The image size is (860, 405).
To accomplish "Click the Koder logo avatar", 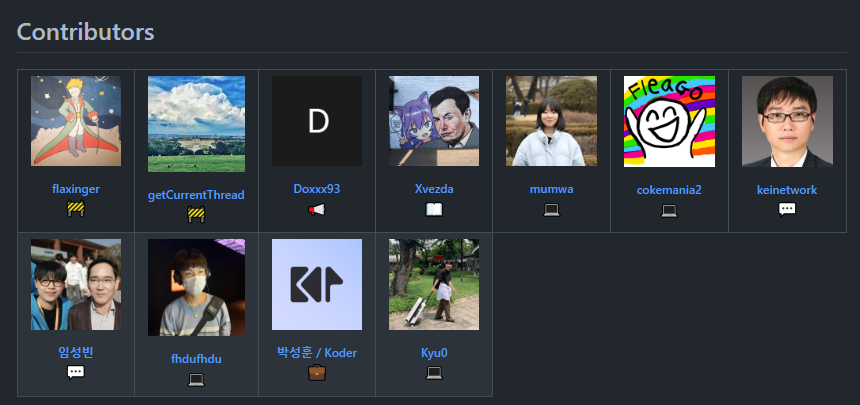I will (x=316, y=284).
